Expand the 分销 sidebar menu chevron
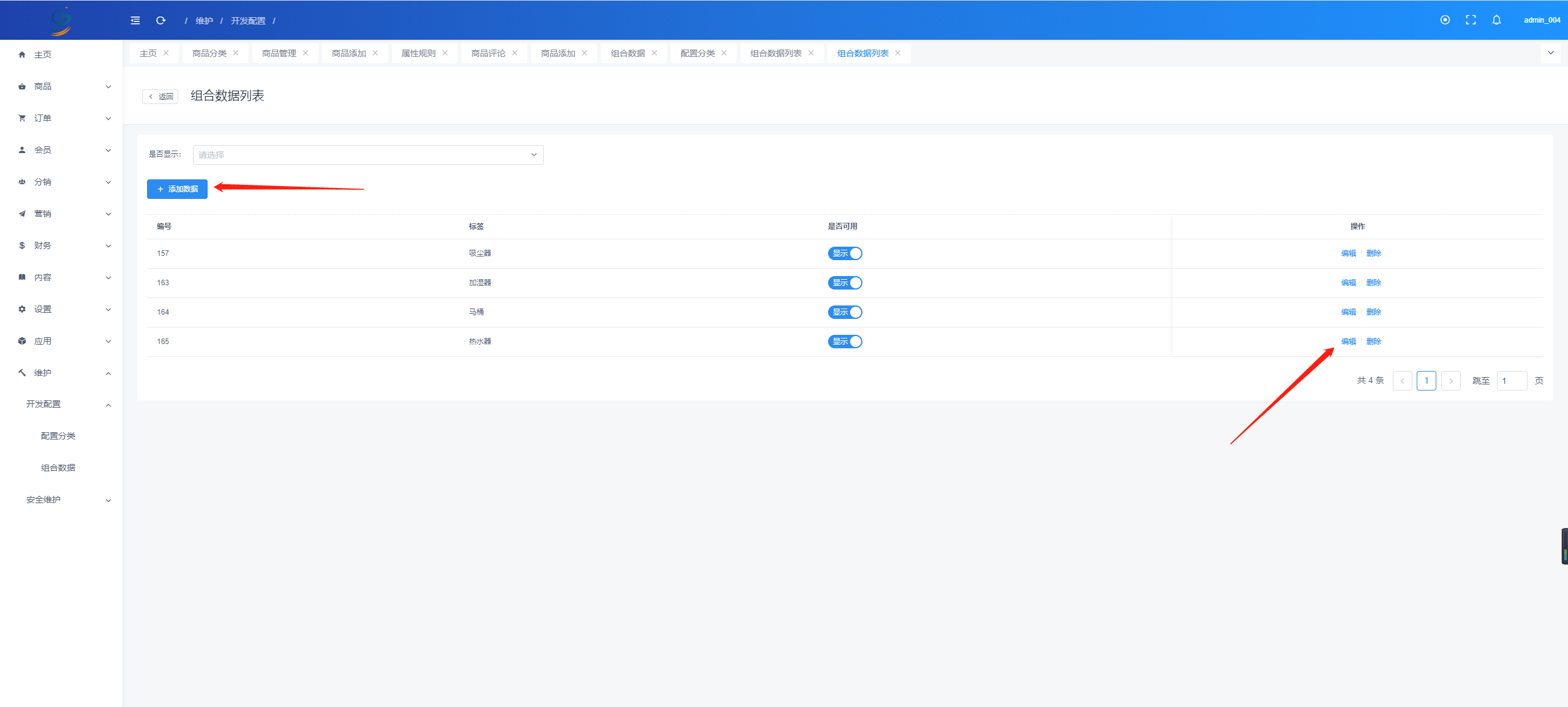Viewport: 1568px width, 707px height. pos(108,182)
